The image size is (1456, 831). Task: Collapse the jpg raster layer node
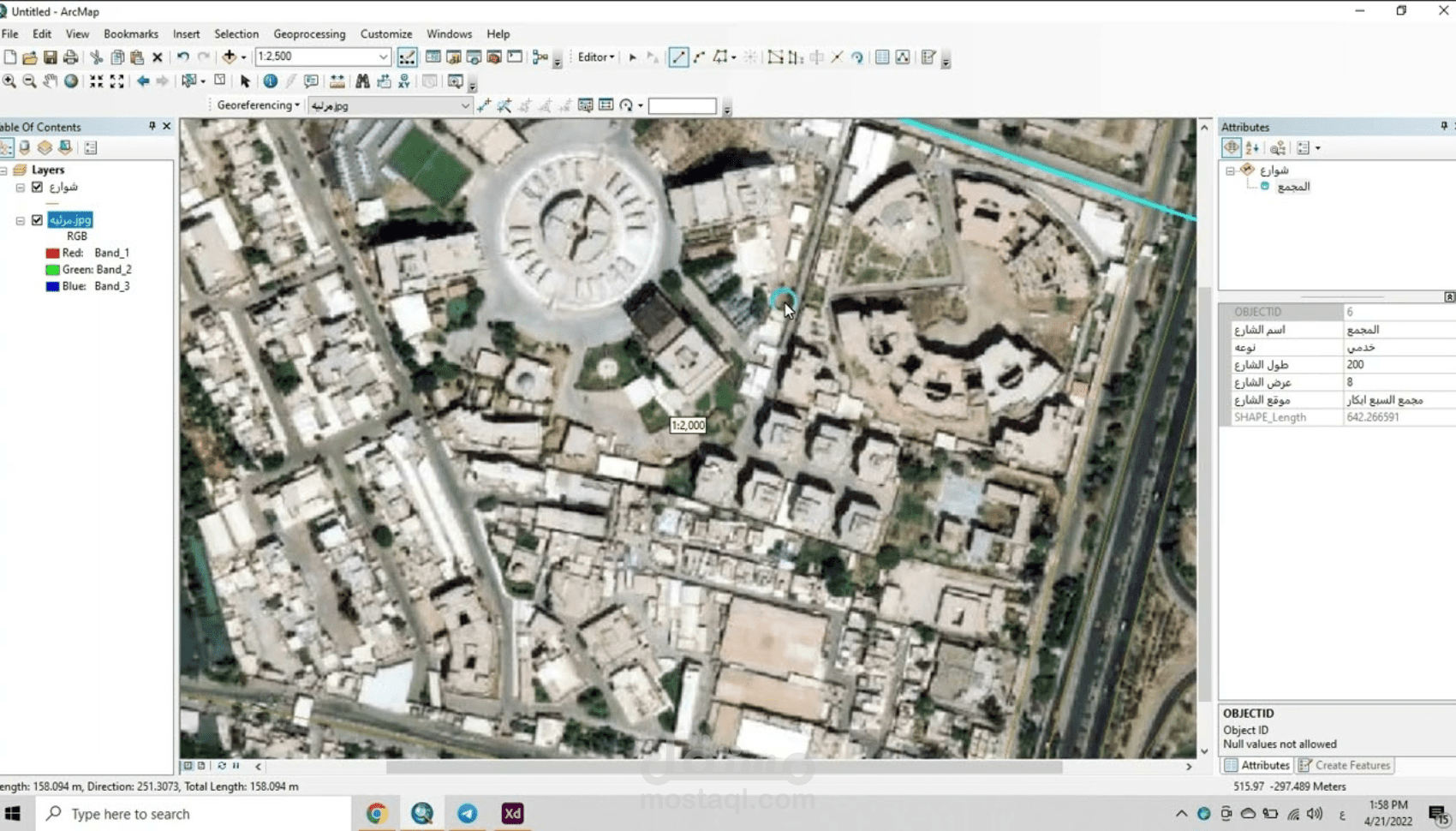pos(20,221)
